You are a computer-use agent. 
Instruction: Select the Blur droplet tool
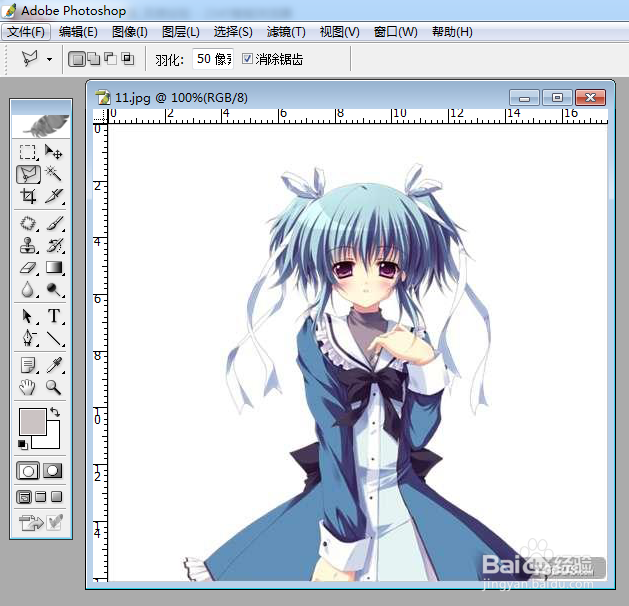tap(28, 289)
